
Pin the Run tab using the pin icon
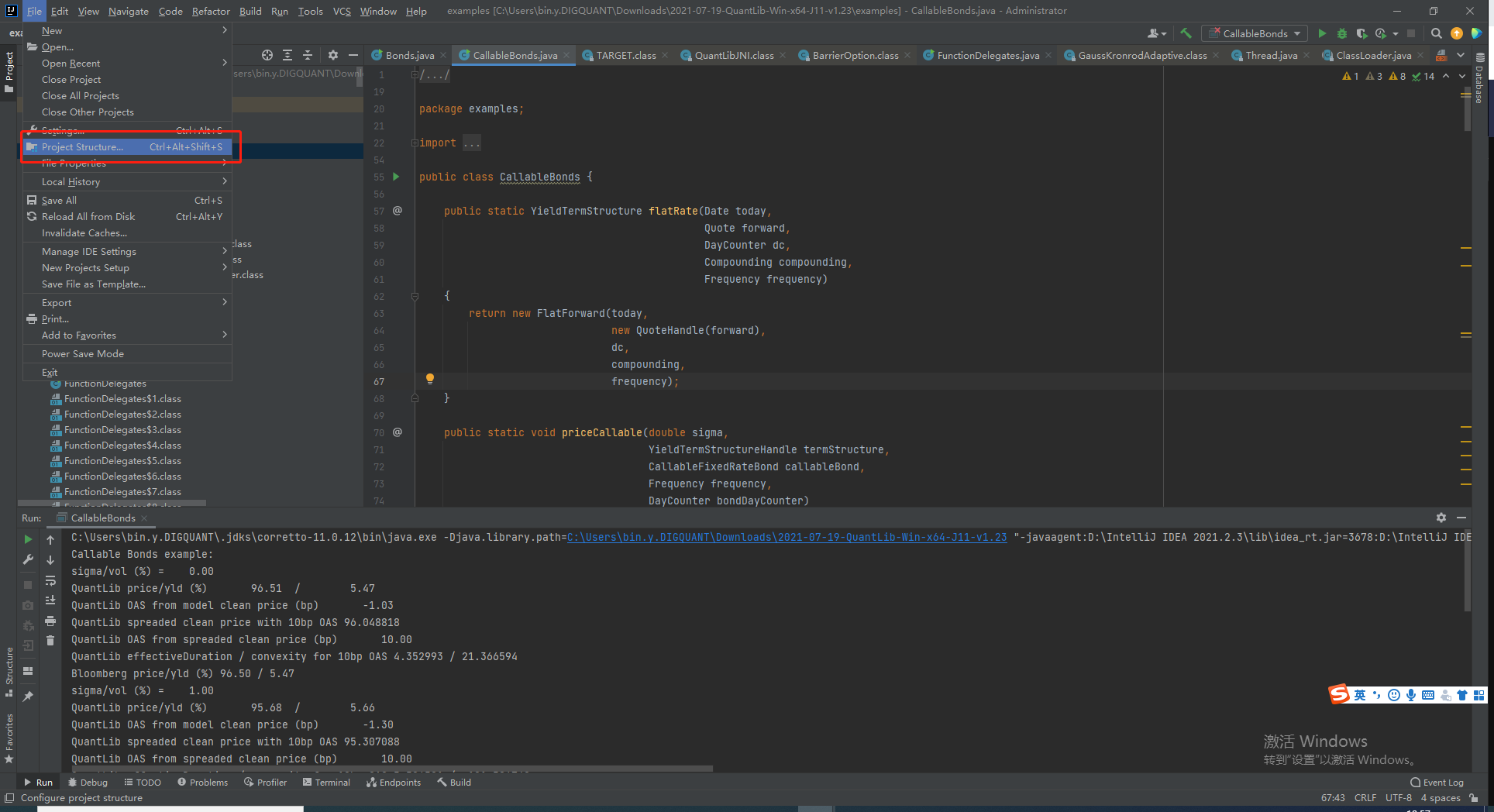click(29, 694)
